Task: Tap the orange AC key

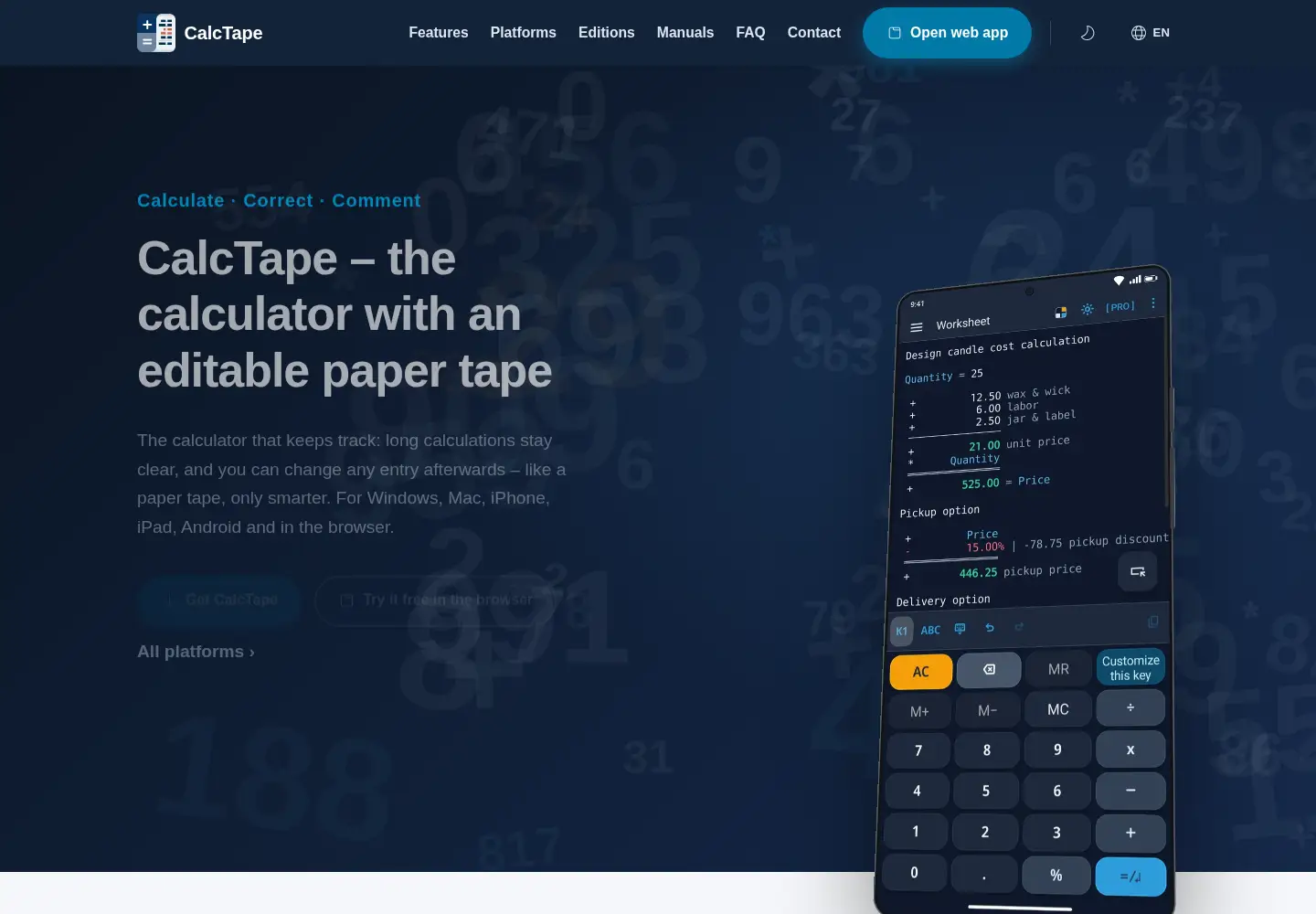Action: (921, 672)
